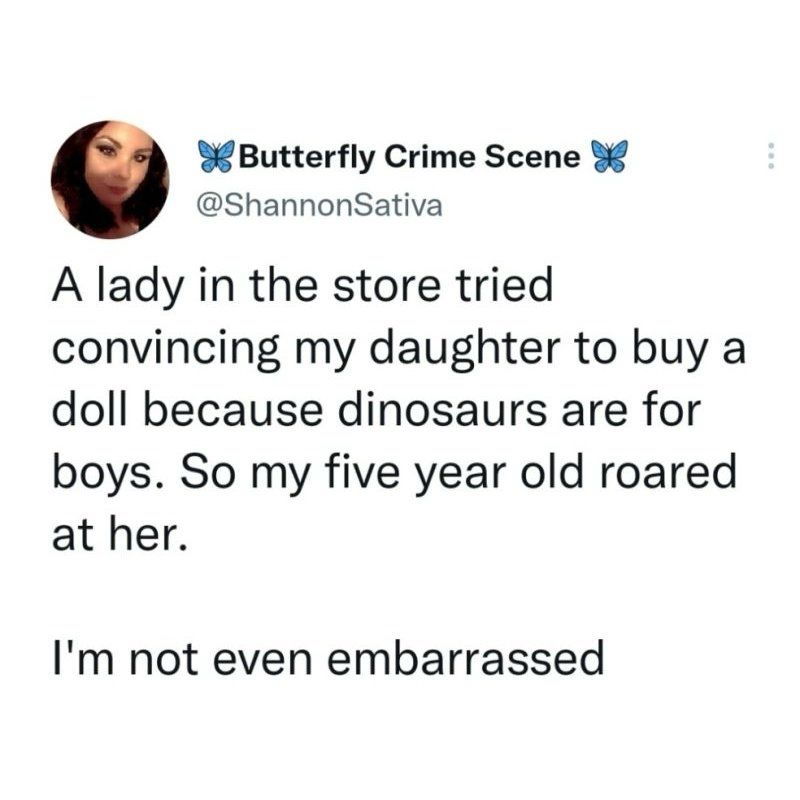Viewport: 800px width, 800px height.
Task: Click the word 'store' in the first line
Action: click(387, 288)
